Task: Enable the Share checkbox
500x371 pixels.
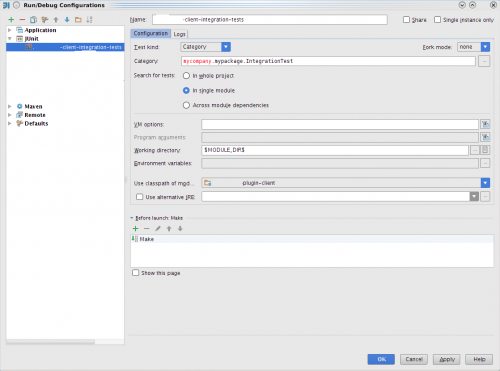Action: pos(406,20)
